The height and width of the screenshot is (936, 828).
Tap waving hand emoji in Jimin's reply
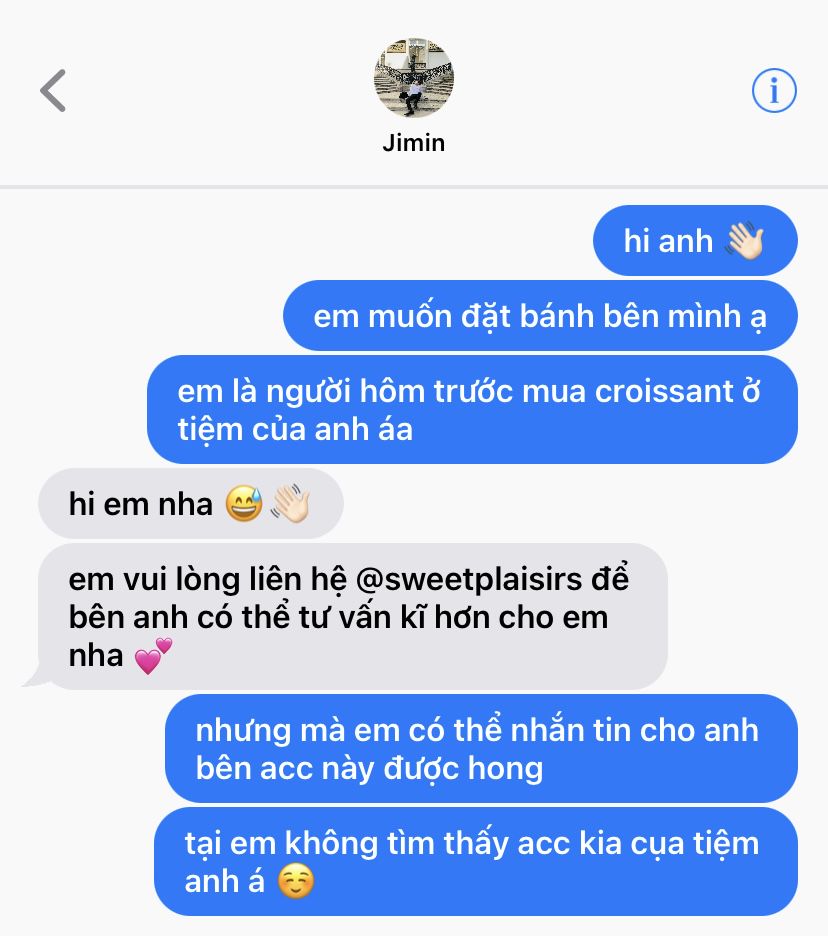pyautogui.click(x=290, y=504)
